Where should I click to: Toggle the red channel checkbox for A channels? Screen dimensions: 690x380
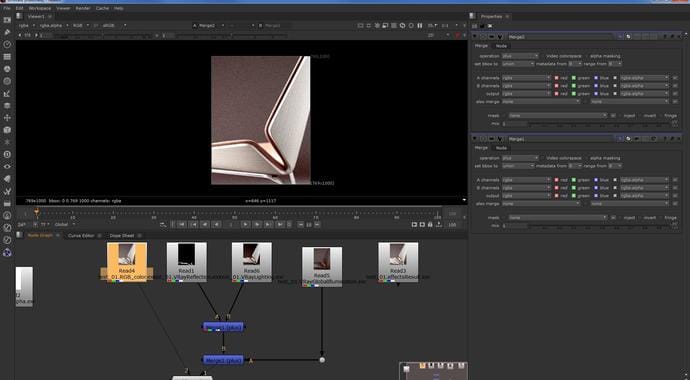(x=556, y=78)
